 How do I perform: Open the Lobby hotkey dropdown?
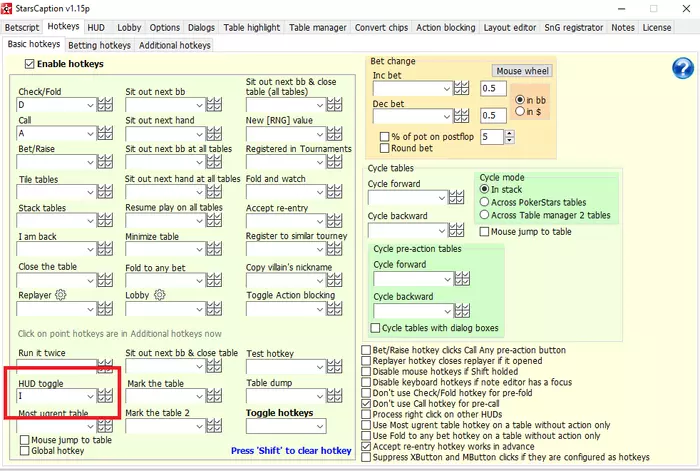click(x=199, y=309)
